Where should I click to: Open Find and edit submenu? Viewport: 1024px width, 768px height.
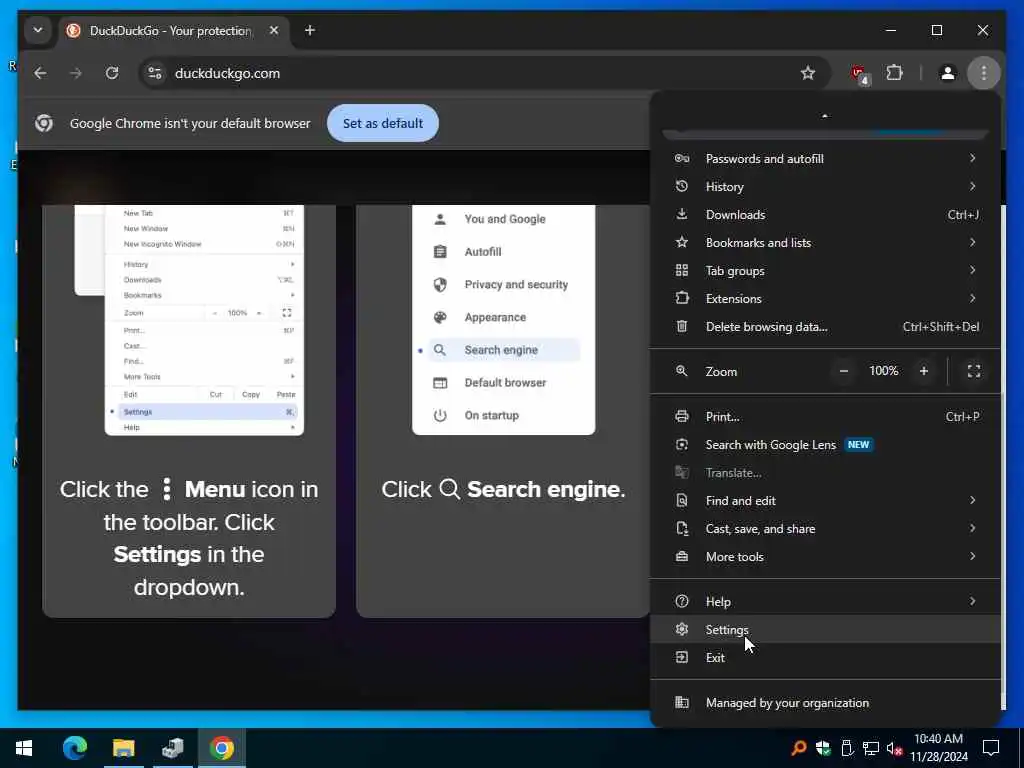click(x=825, y=501)
